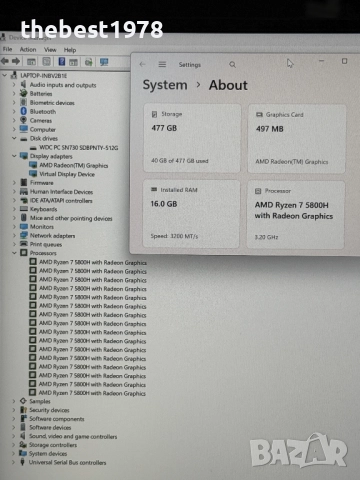This screenshot has height=480, width=360.
Task: Open the Processor AMD Ryzen 7 card
Action: coord(296,215)
